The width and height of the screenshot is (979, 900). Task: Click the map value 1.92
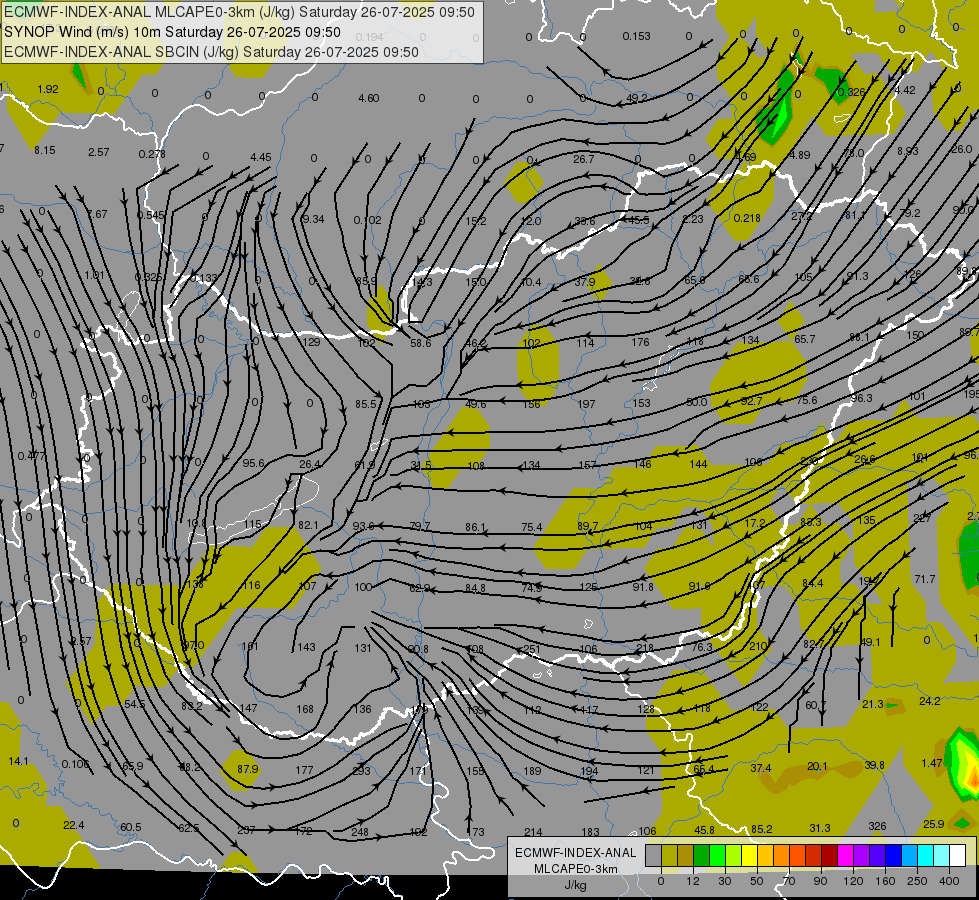point(48,89)
